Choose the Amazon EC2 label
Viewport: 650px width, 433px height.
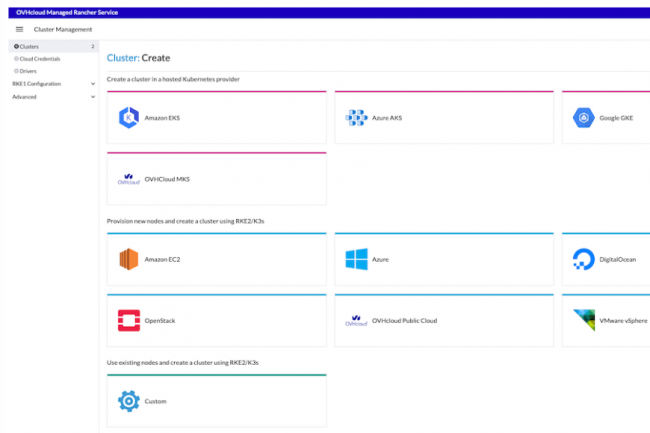click(162, 259)
